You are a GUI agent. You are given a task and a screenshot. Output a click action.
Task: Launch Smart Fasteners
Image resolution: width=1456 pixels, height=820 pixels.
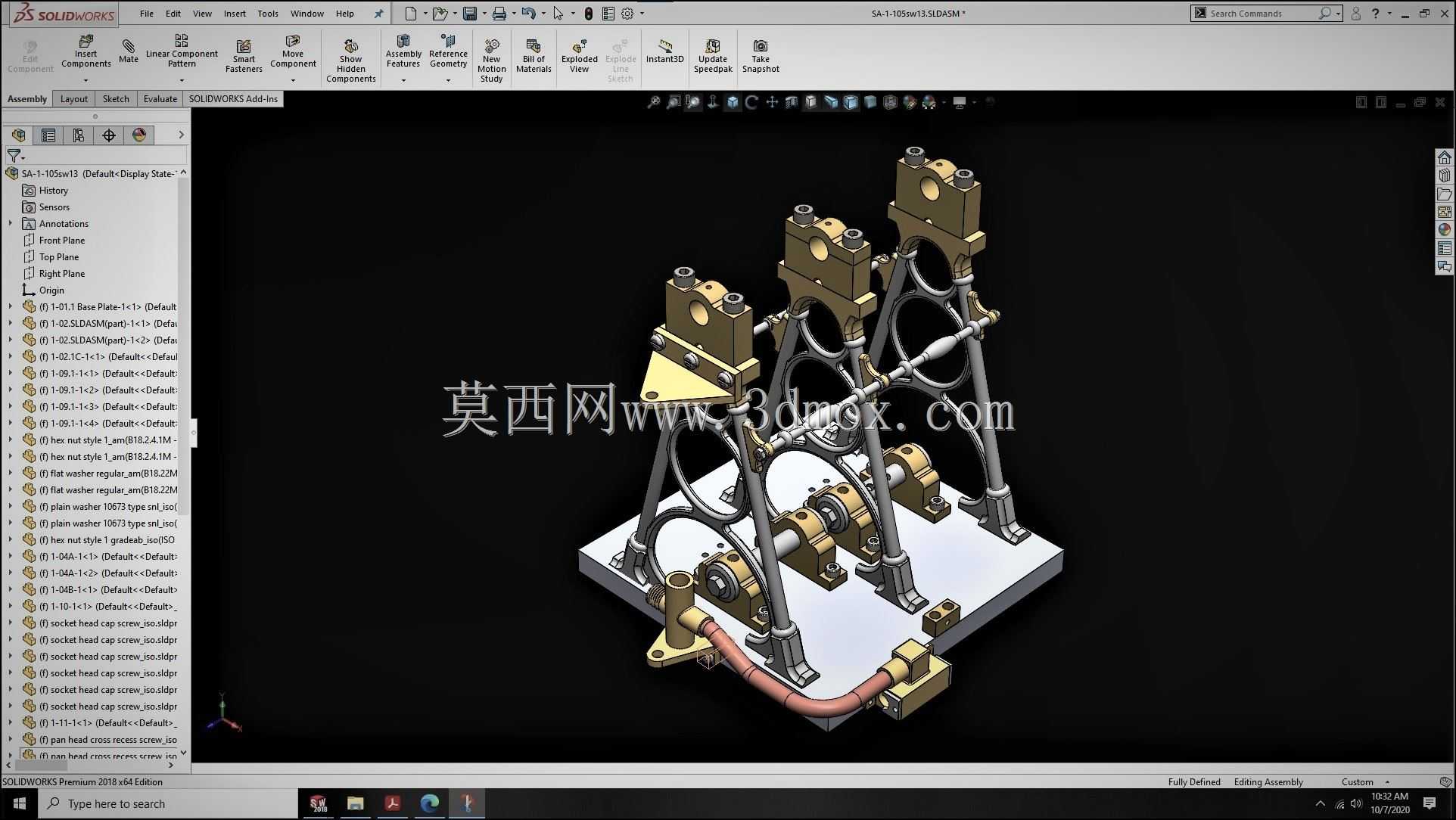pos(244,56)
